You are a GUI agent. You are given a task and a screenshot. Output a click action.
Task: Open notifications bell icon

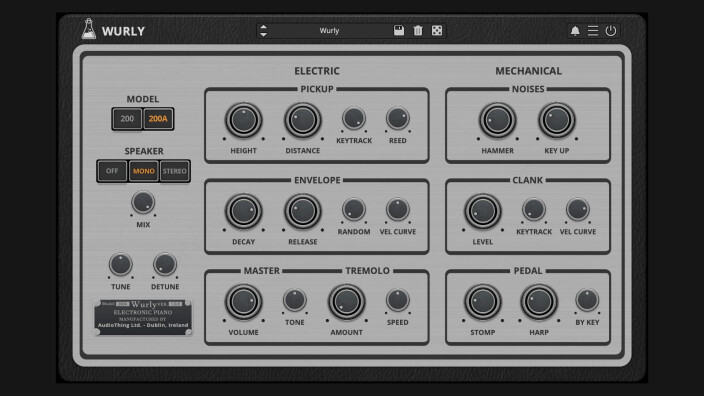coord(575,31)
